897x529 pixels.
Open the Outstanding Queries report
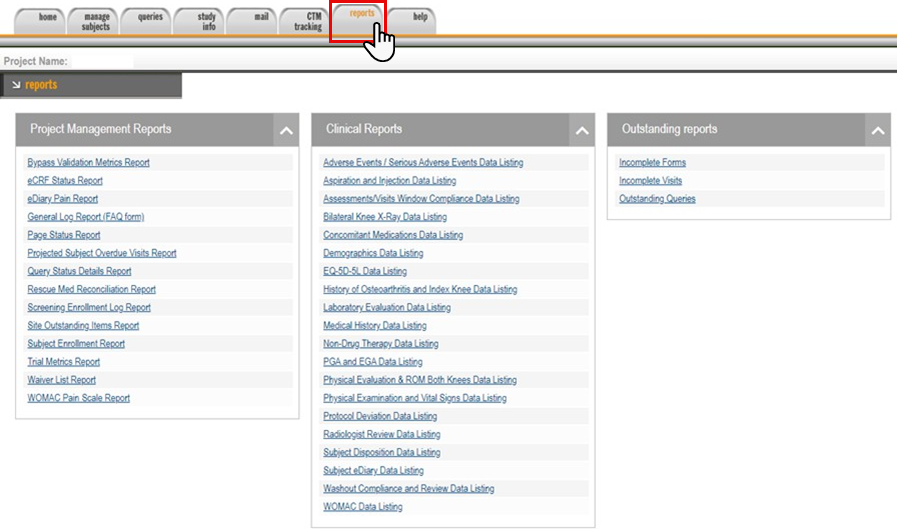click(657, 199)
